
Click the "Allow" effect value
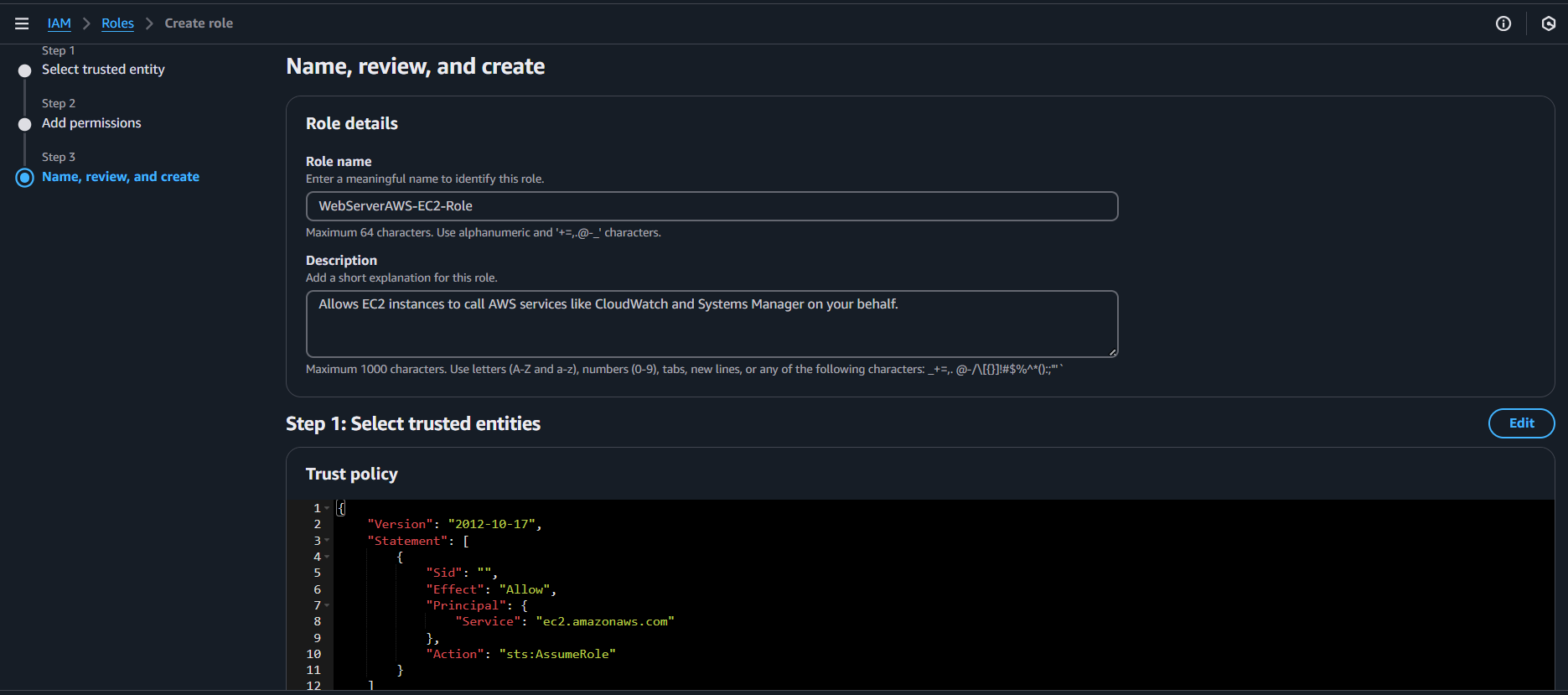click(525, 590)
